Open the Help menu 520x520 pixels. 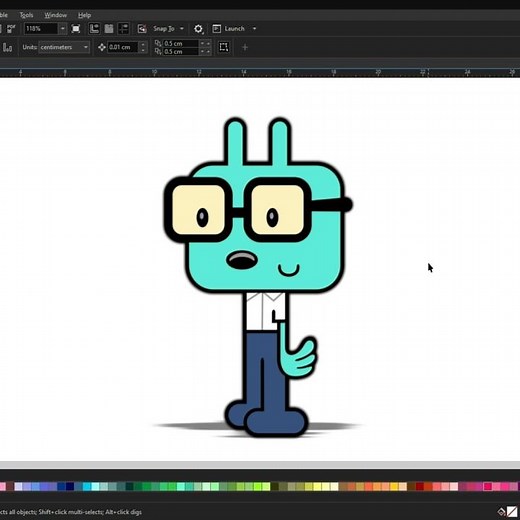pos(84,15)
